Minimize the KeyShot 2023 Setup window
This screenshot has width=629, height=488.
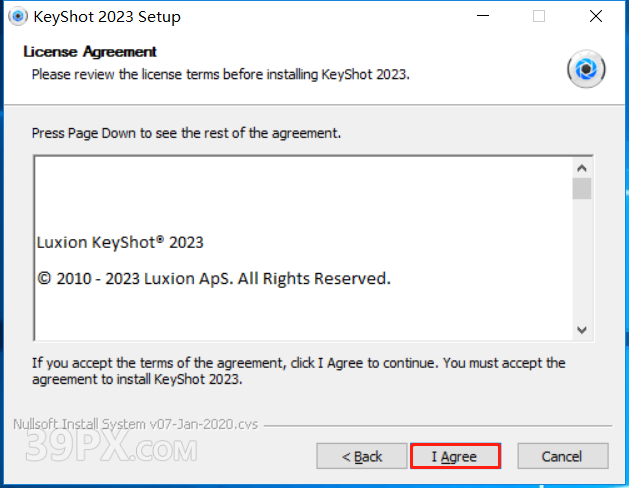(x=485, y=17)
